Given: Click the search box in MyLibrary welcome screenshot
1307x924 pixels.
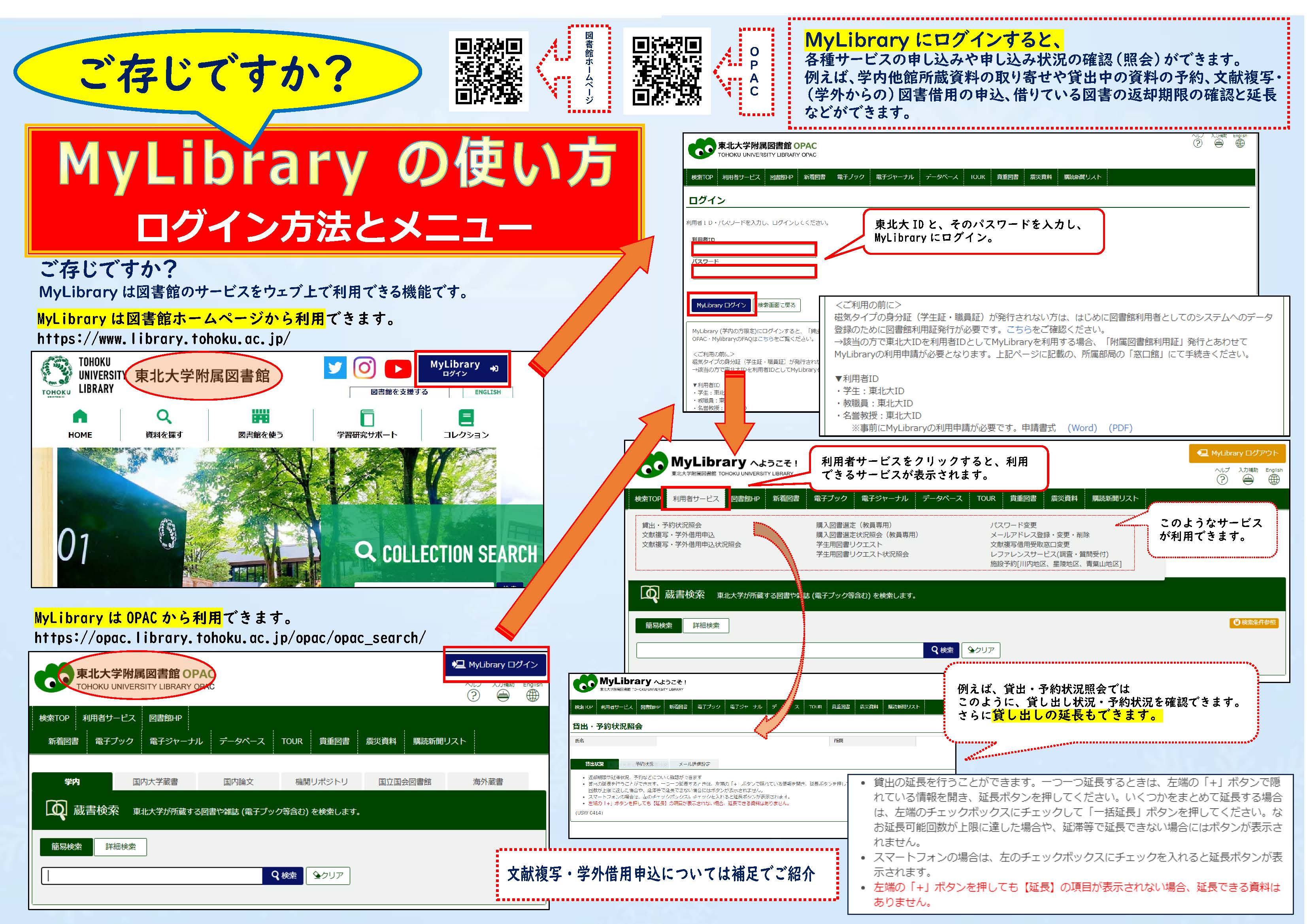Looking at the screenshot, I should pyautogui.click(x=780, y=650).
